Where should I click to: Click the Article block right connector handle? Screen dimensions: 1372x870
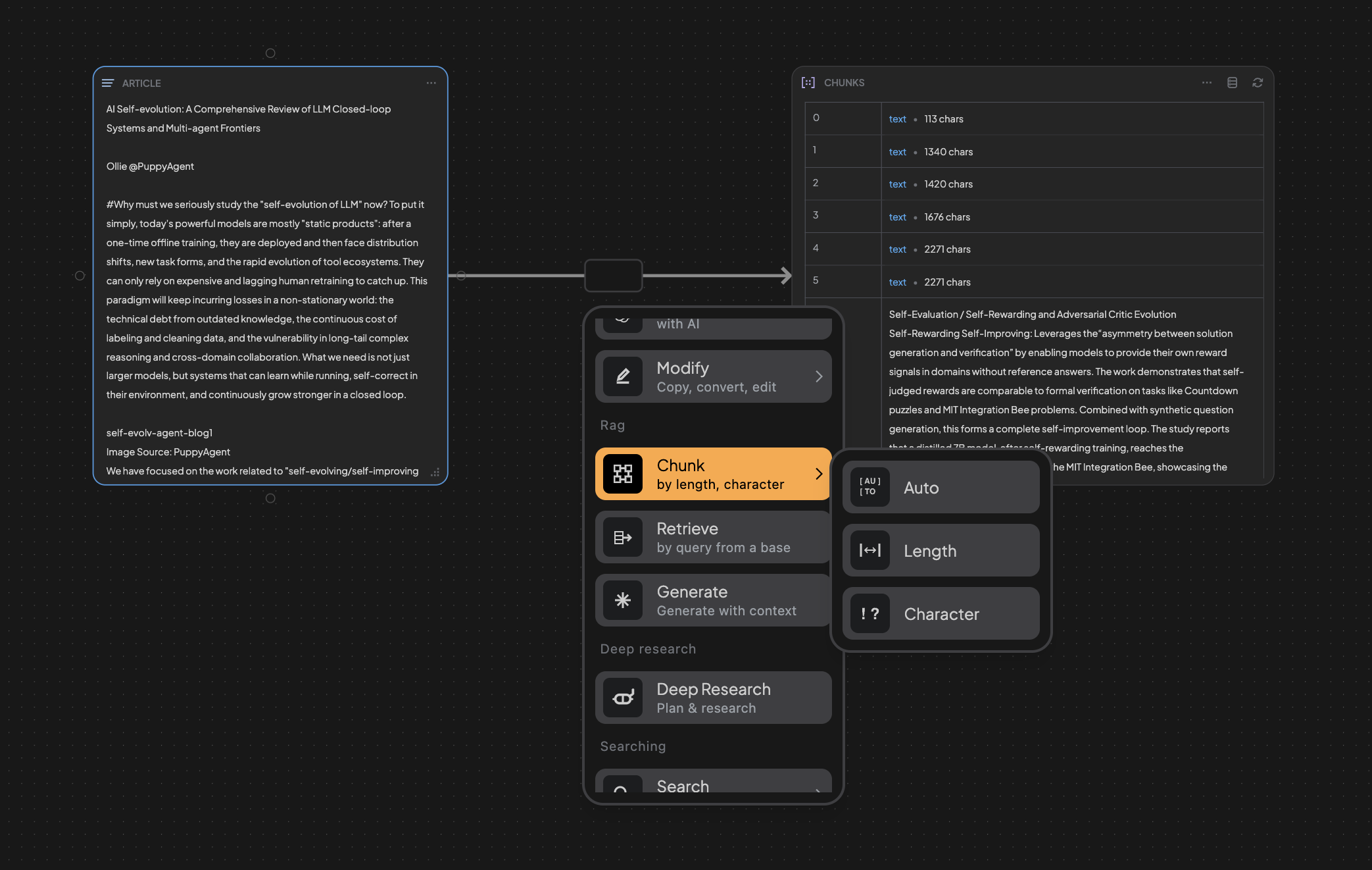[x=461, y=276]
